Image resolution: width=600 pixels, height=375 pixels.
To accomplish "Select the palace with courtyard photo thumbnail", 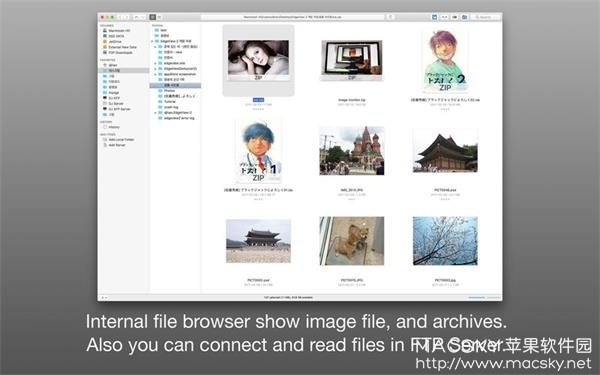I will click(258, 241).
